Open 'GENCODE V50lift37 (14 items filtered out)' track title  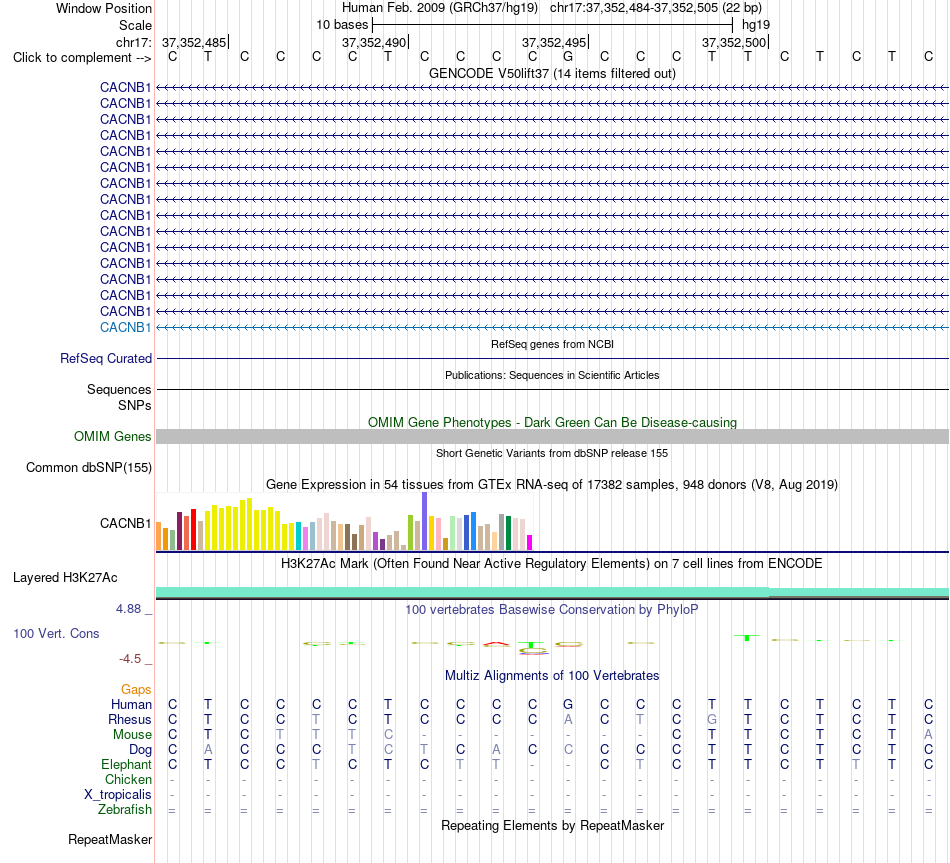coord(552,73)
